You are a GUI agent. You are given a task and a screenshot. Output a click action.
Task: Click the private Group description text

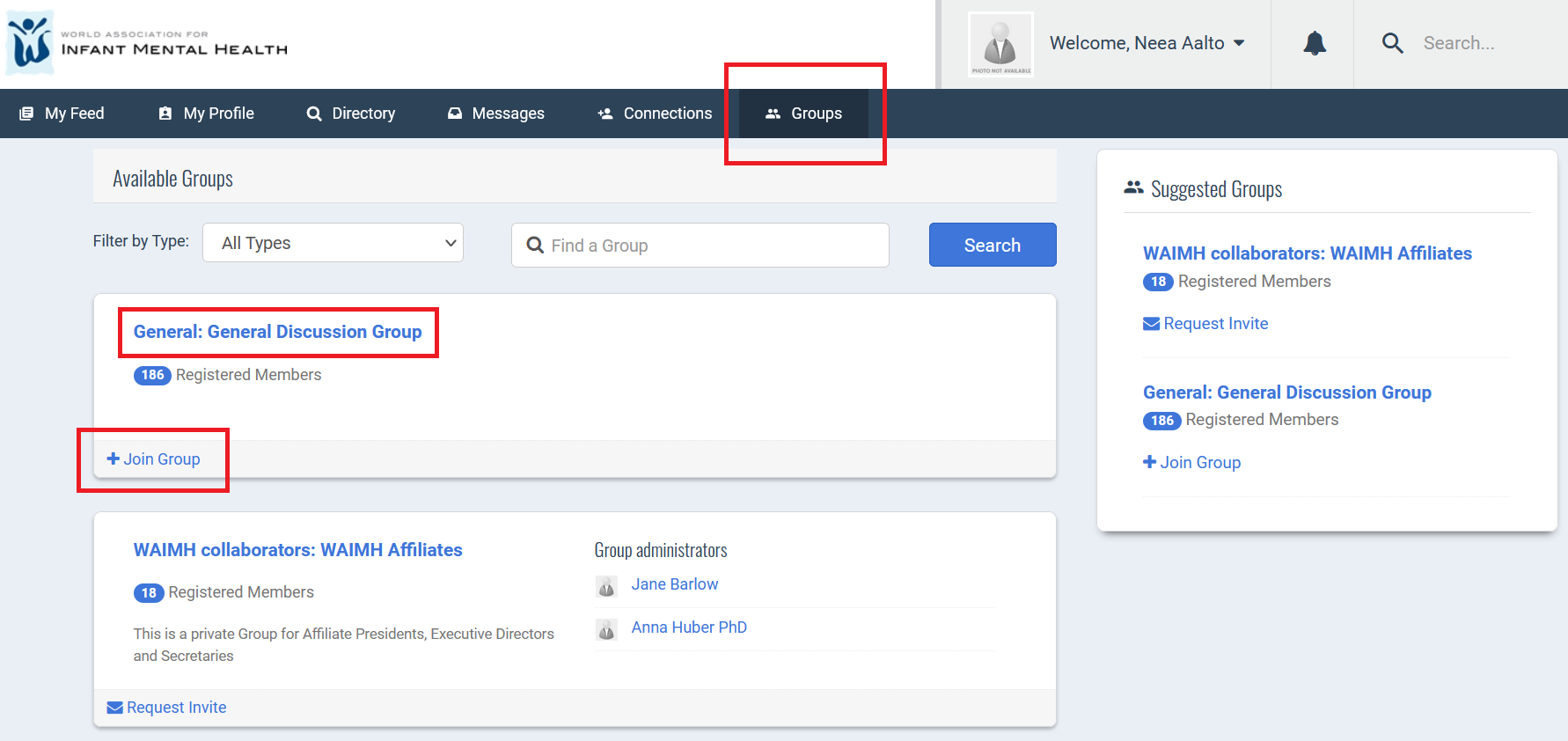[344, 645]
